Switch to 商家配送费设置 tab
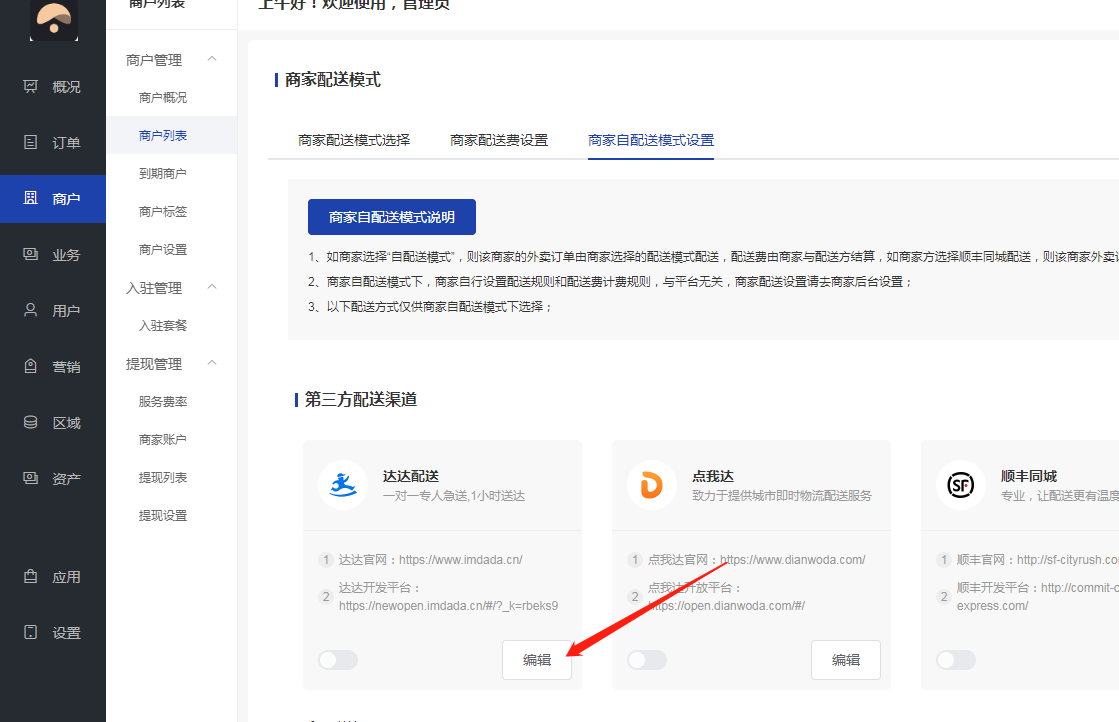Image resolution: width=1119 pixels, height=722 pixels. 499,141
